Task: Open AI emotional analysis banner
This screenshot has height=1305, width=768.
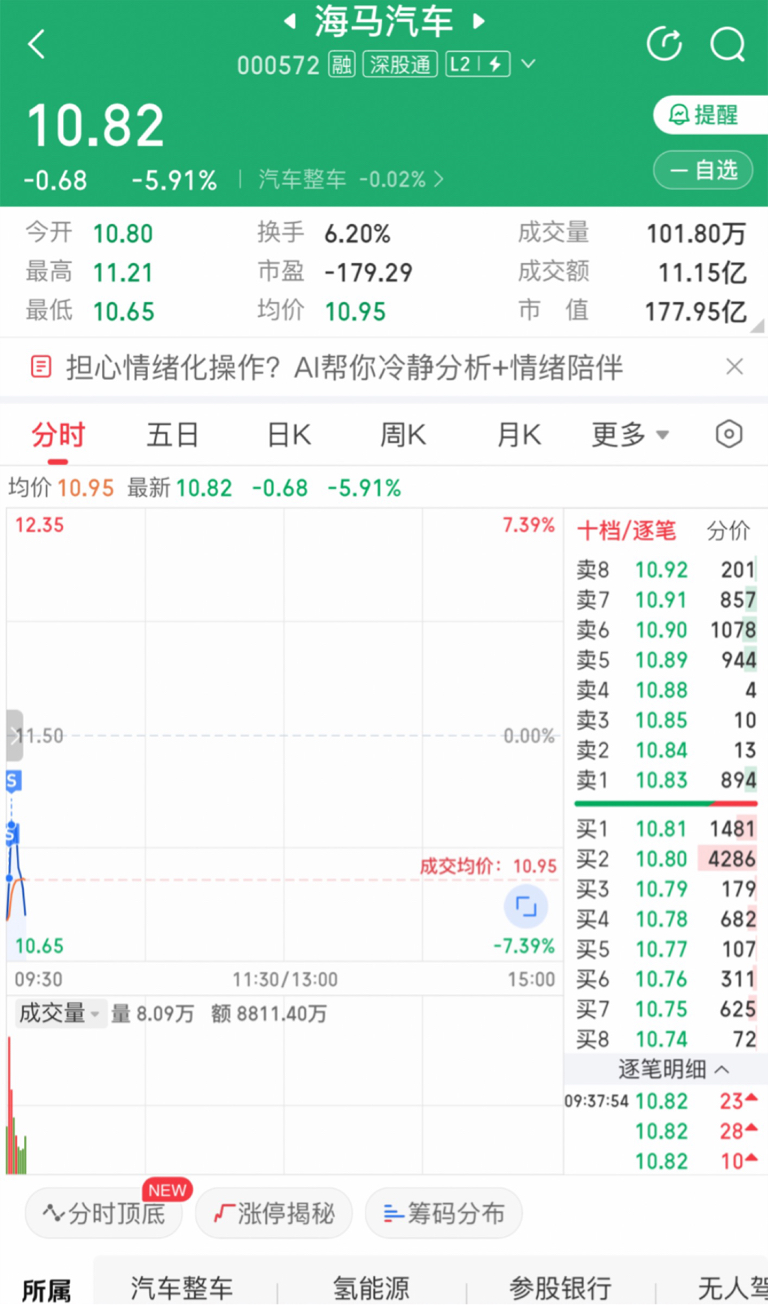Action: [x=344, y=367]
